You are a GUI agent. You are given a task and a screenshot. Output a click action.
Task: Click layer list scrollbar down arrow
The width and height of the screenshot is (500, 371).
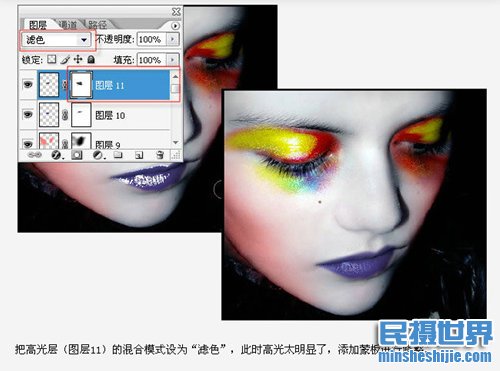(x=175, y=143)
